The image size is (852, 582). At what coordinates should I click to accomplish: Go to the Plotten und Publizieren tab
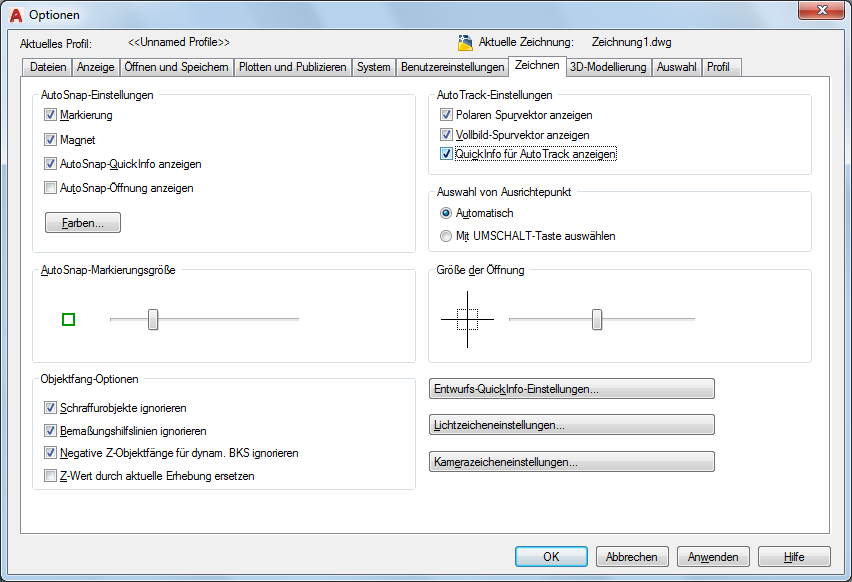click(293, 67)
